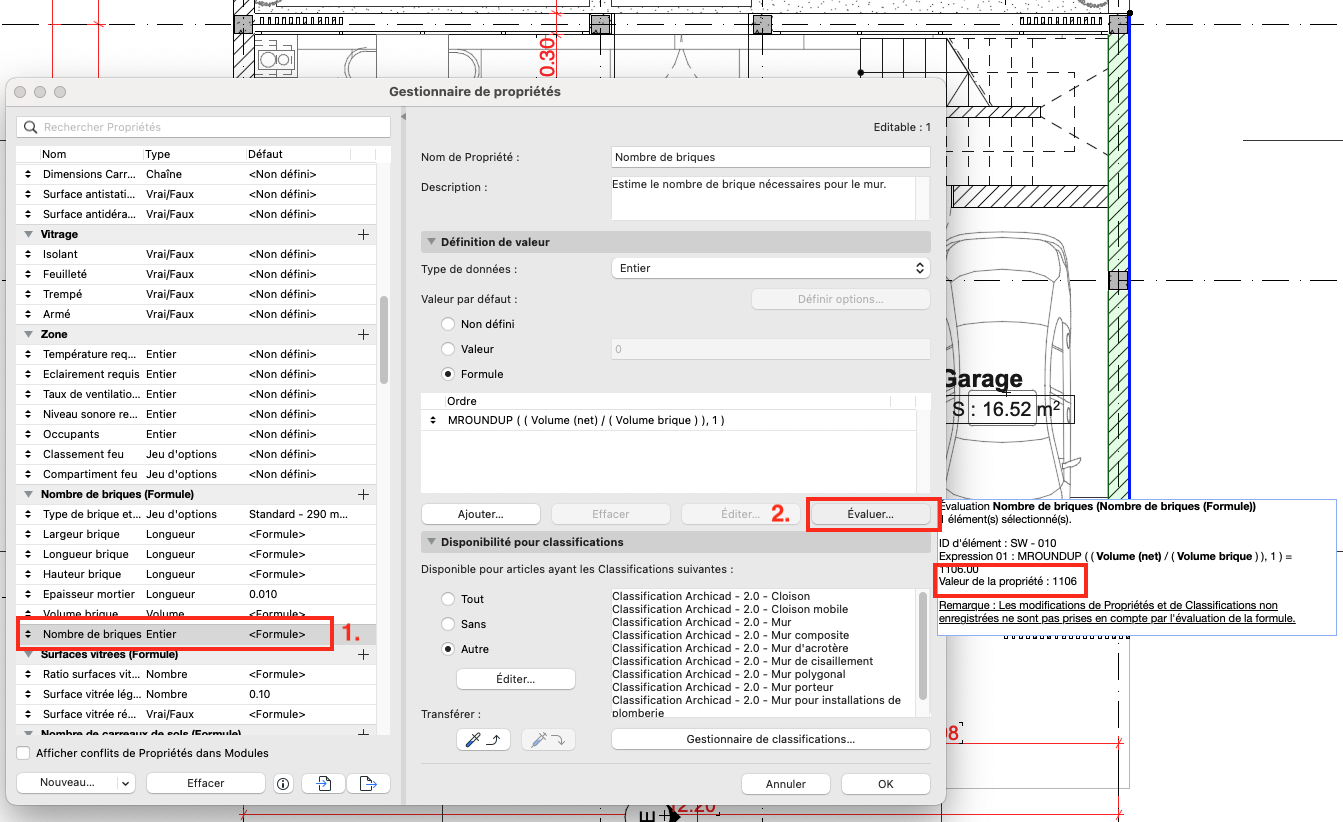This screenshot has width=1343, height=822.
Task: Open Gestionnaire de classifications
Action: pyautogui.click(x=770, y=739)
